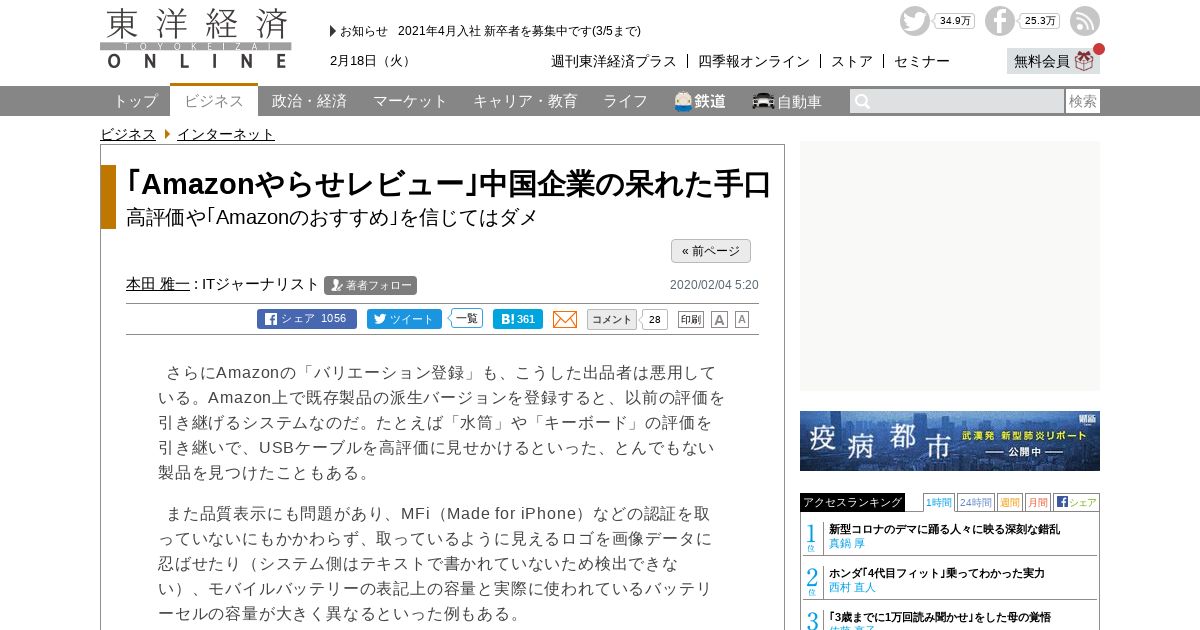Open author 本田 雅一 profile link
Viewport: 1200px width, 630px height.
tap(158, 284)
